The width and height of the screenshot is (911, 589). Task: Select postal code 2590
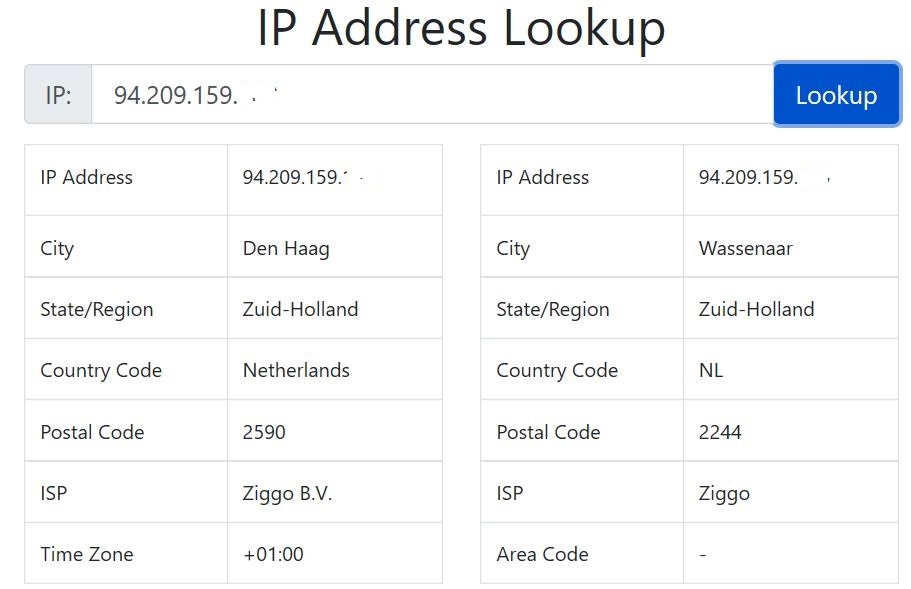tap(264, 432)
